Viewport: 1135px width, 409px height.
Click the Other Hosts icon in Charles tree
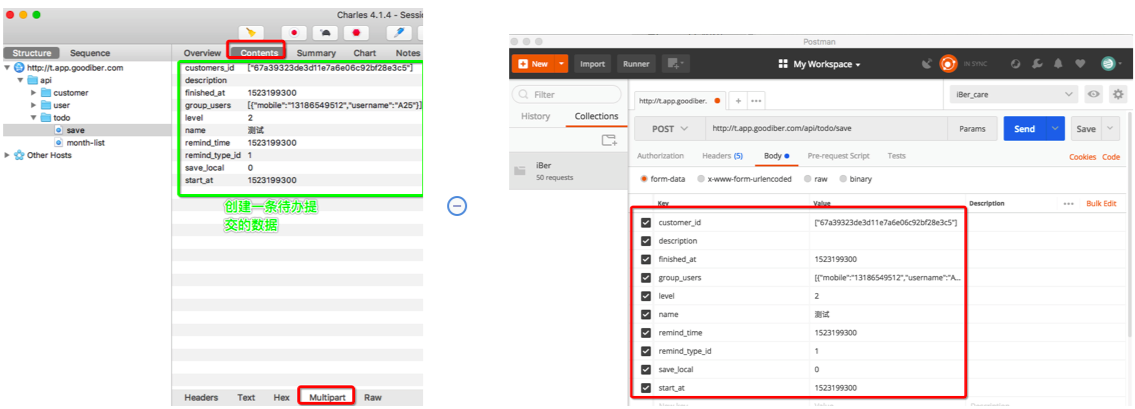(x=19, y=155)
